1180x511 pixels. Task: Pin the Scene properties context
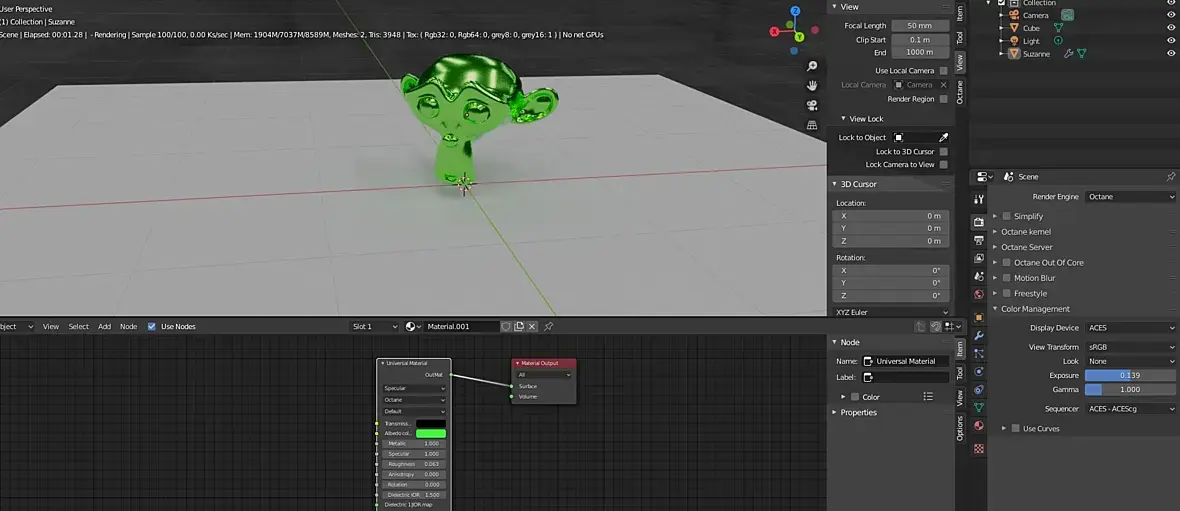pos(1171,177)
